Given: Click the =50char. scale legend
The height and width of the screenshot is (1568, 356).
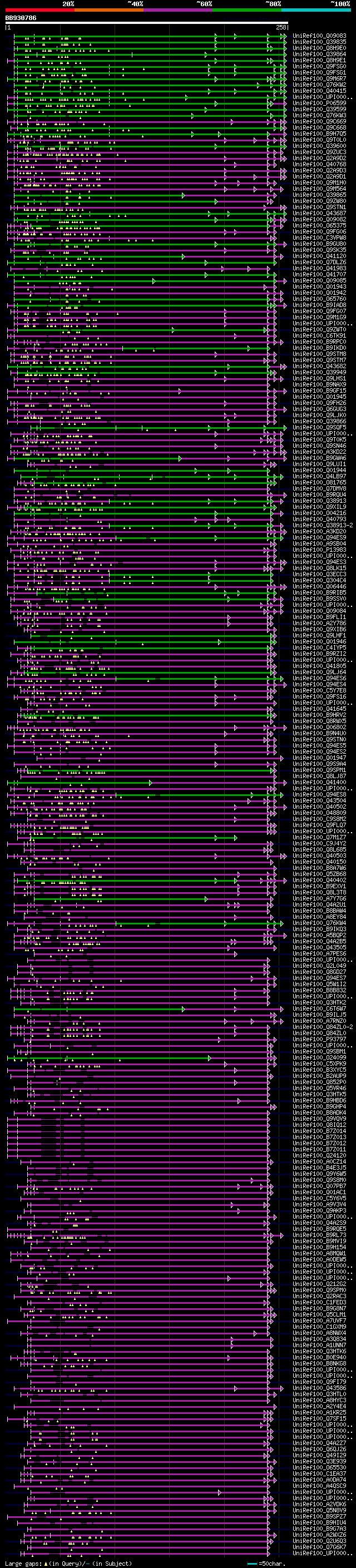Looking at the screenshot, I should pos(266,1564).
